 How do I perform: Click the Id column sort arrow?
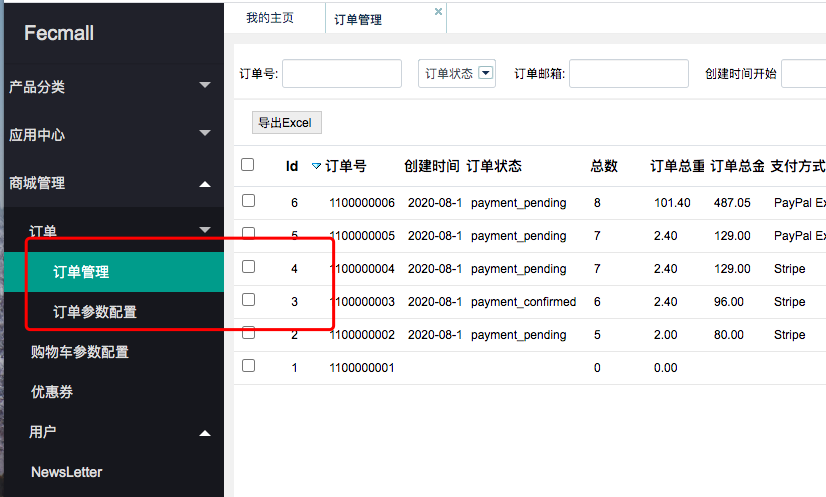(316, 166)
